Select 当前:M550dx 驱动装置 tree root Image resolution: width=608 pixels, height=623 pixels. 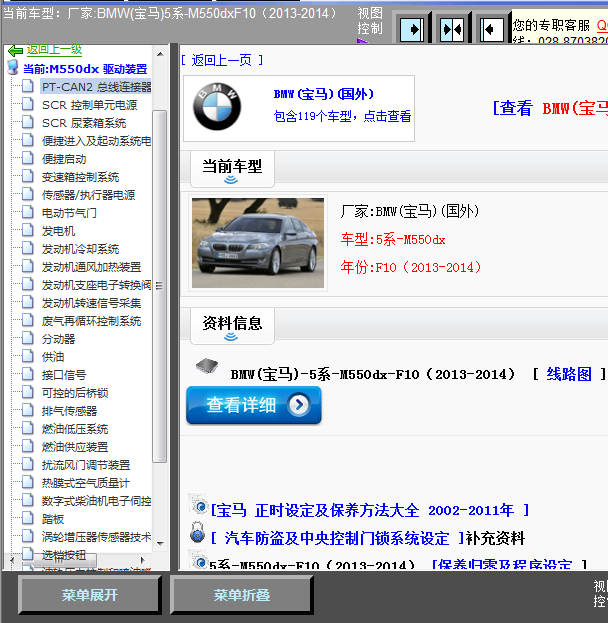85,69
